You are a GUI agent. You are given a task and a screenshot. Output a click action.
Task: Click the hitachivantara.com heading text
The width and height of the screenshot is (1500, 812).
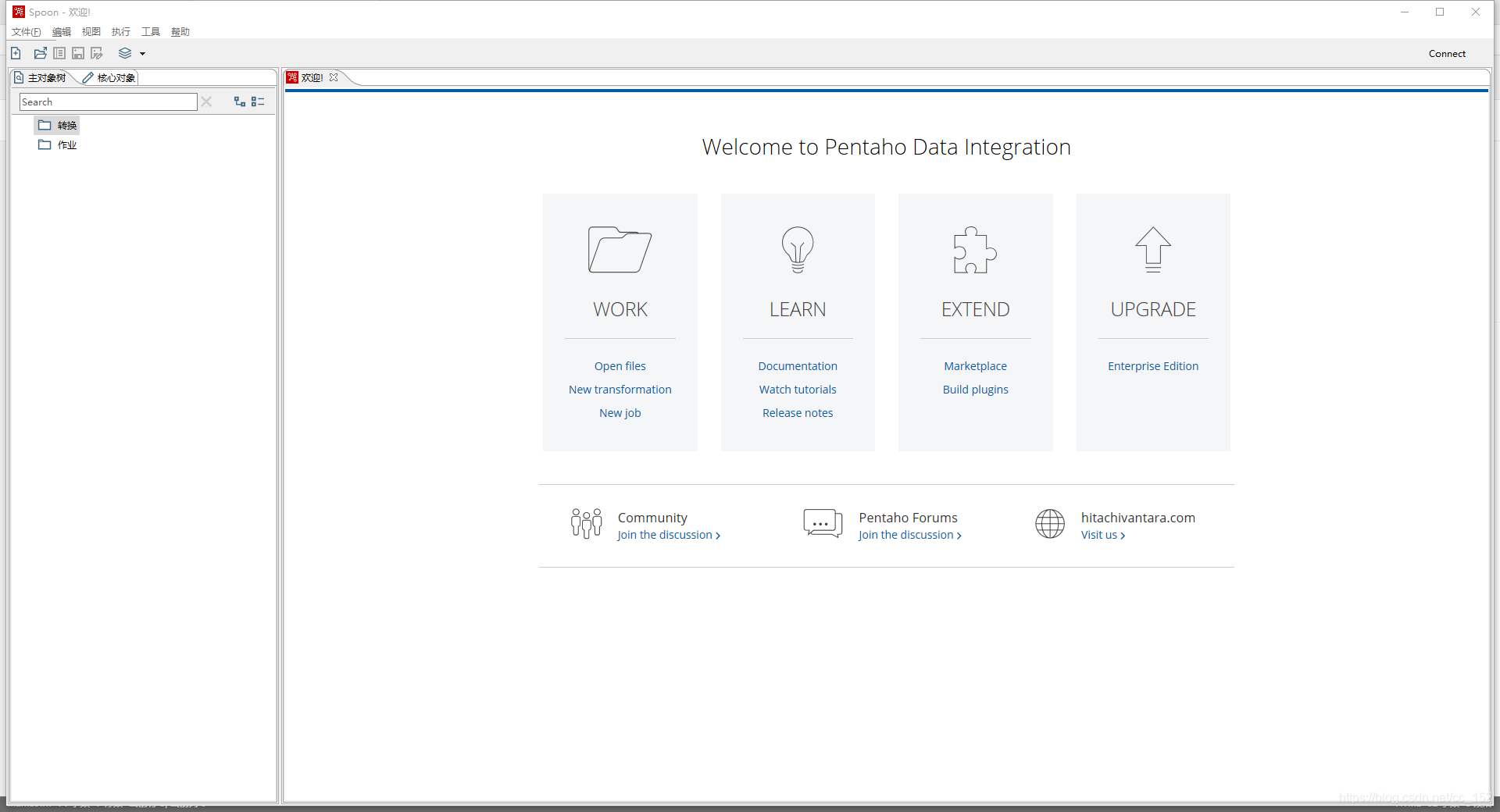(1137, 518)
